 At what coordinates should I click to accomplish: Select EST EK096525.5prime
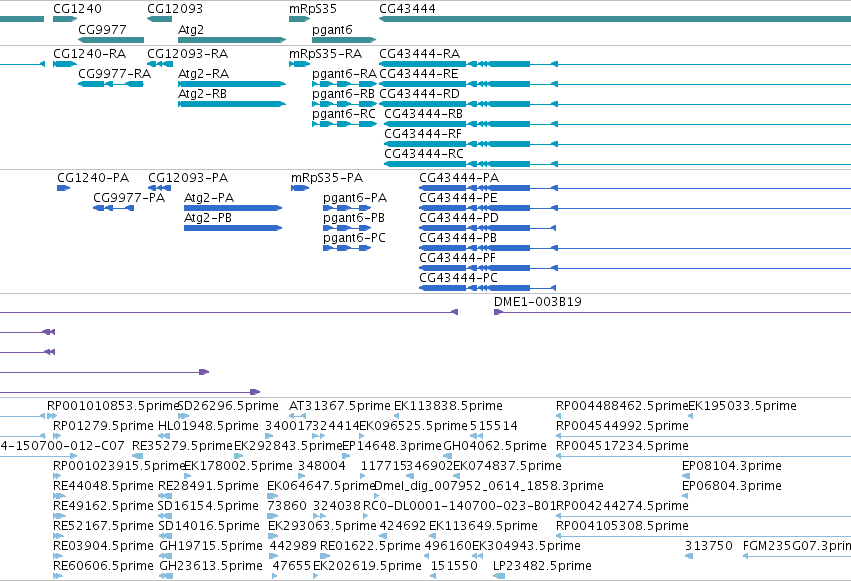362,436
